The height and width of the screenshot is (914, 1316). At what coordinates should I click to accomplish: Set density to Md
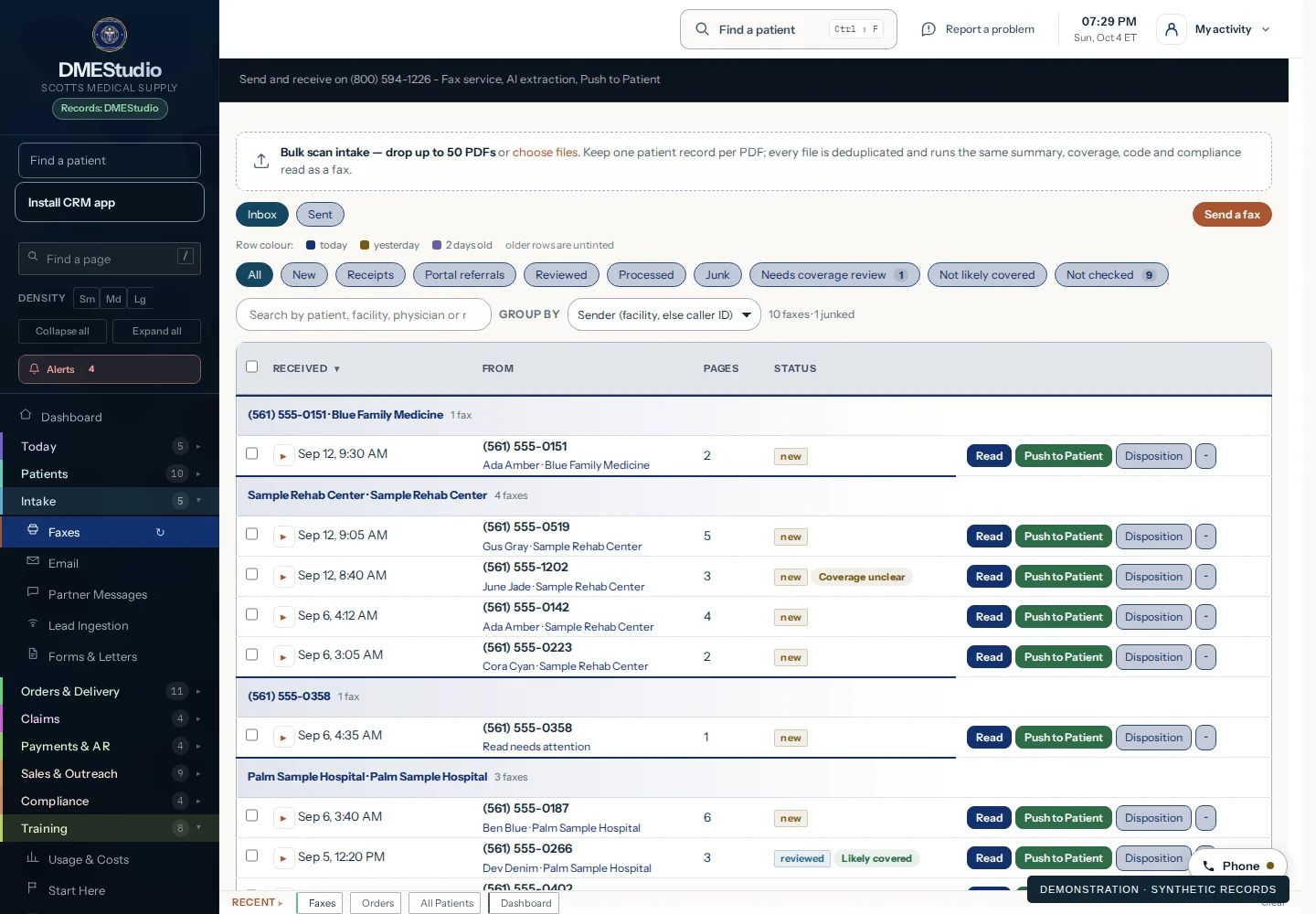113,299
